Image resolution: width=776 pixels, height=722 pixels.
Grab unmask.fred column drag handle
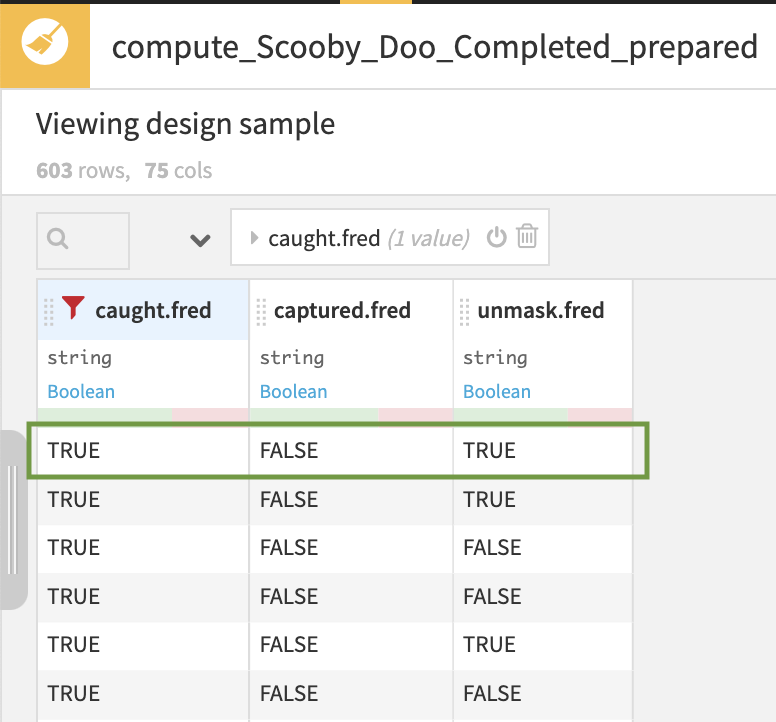[x=465, y=311]
